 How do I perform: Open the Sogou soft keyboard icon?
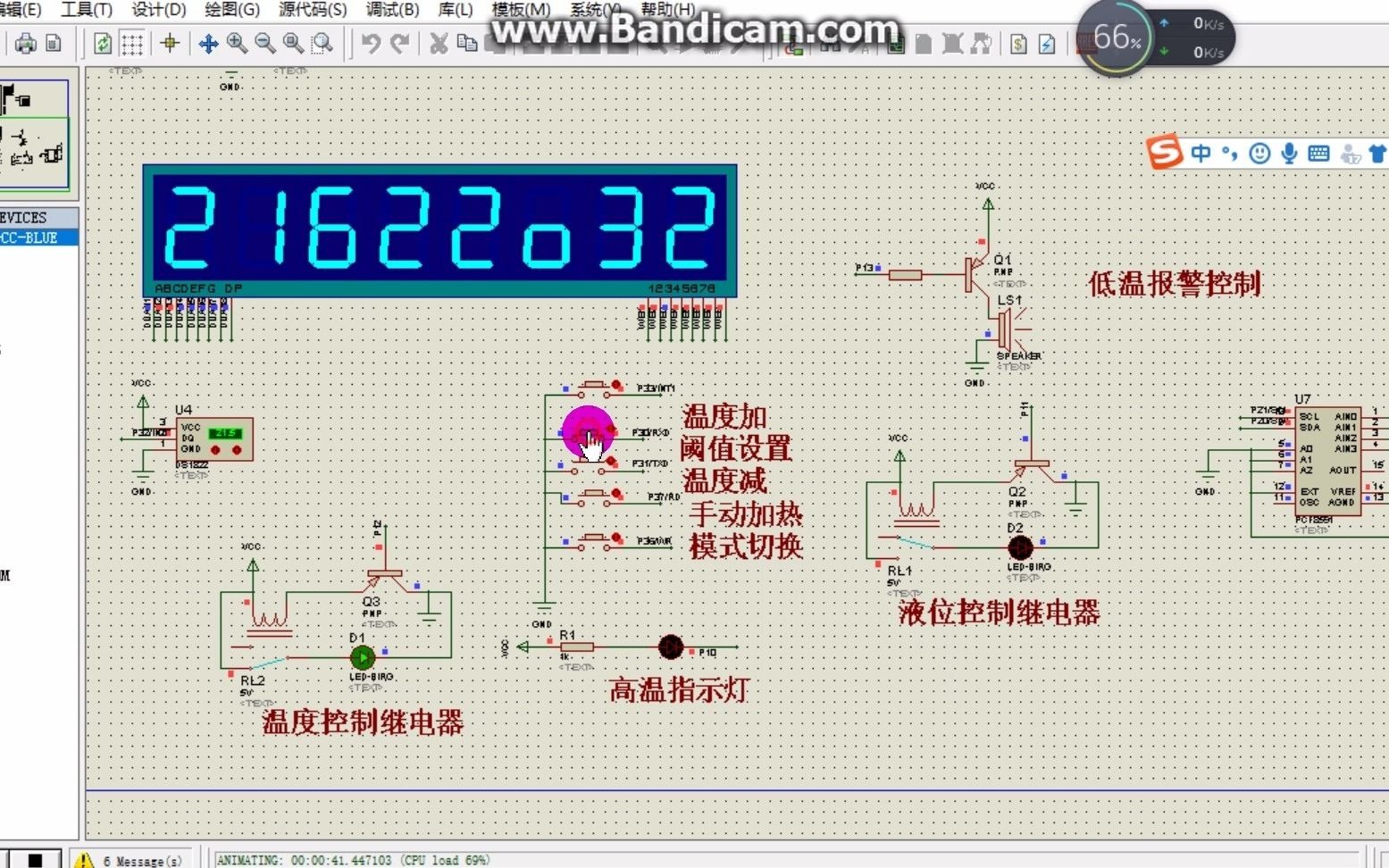tap(1318, 154)
